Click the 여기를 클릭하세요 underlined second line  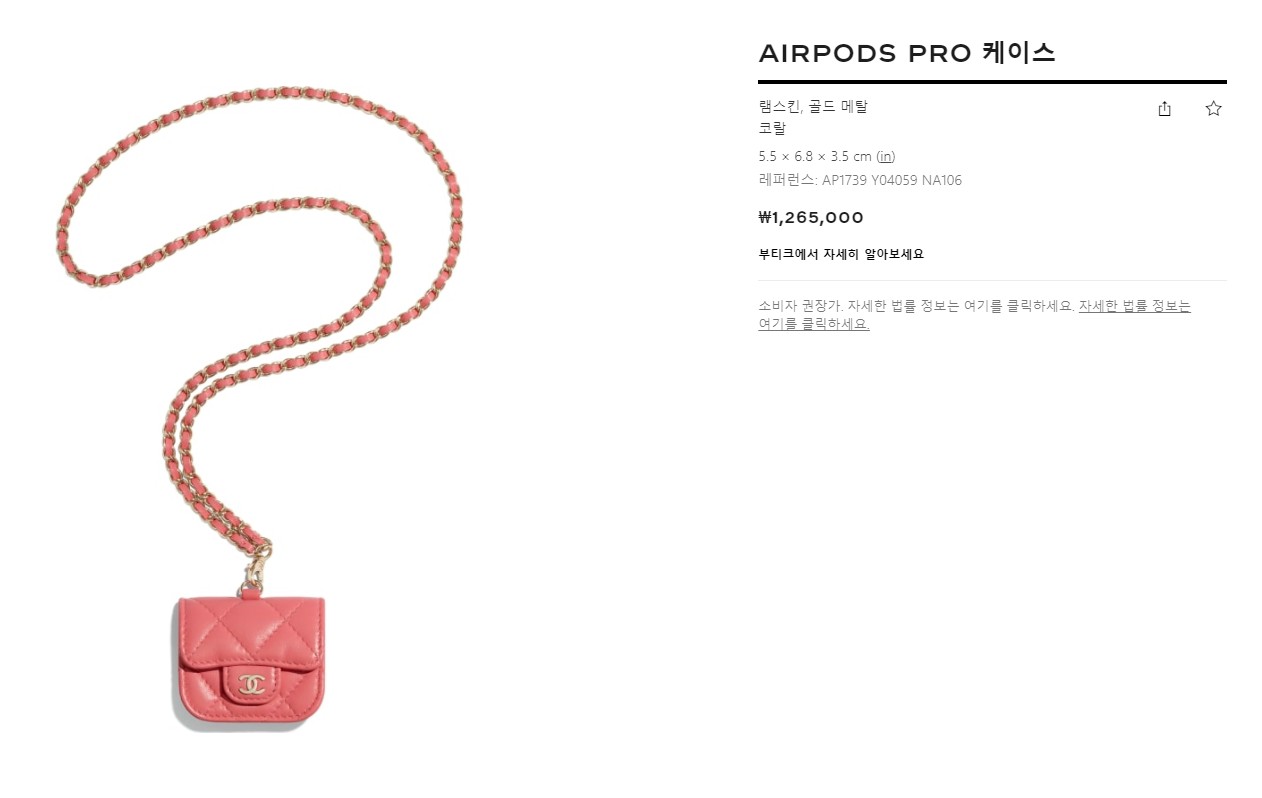click(x=814, y=324)
